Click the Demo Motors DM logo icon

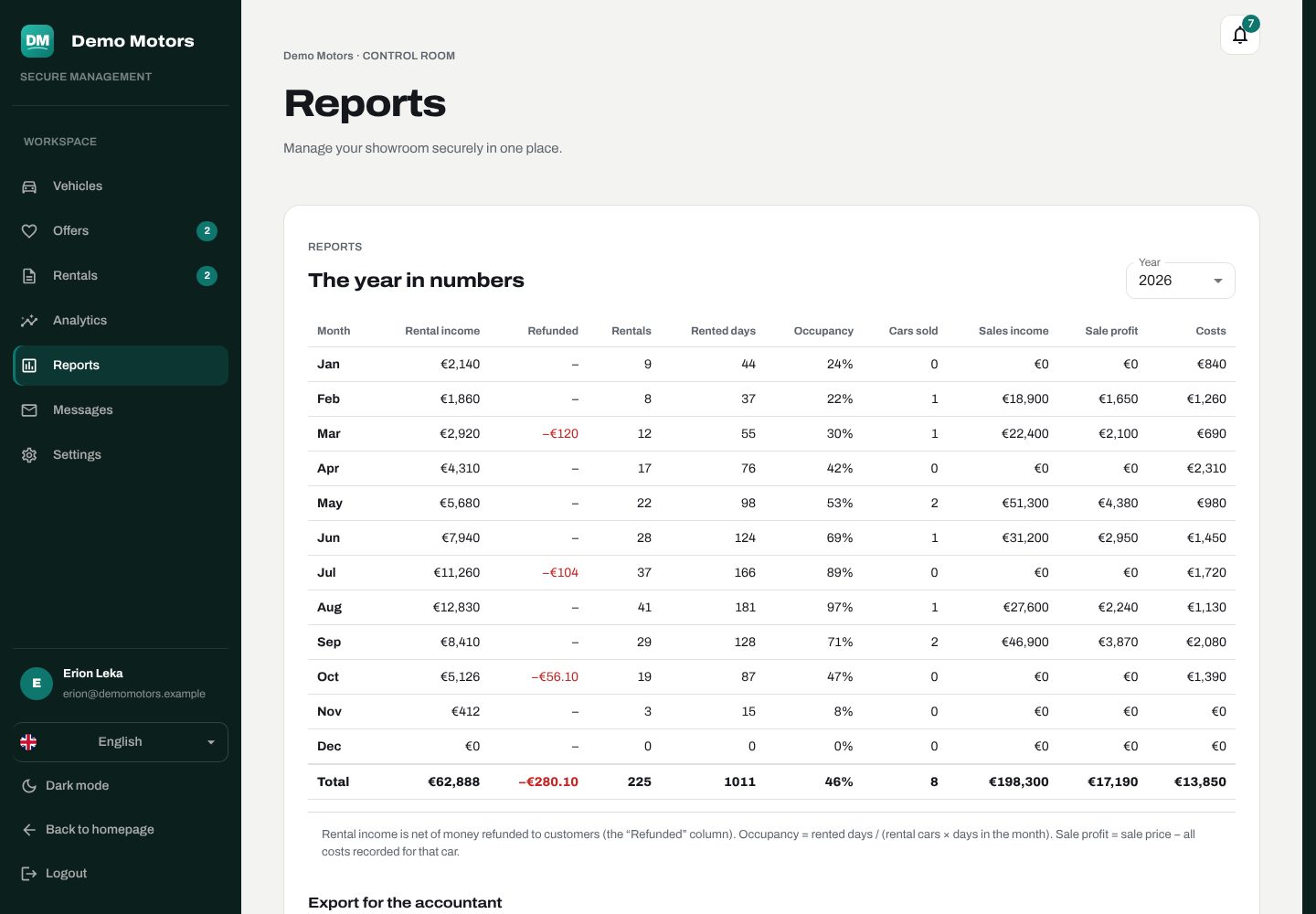pyautogui.click(x=37, y=41)
